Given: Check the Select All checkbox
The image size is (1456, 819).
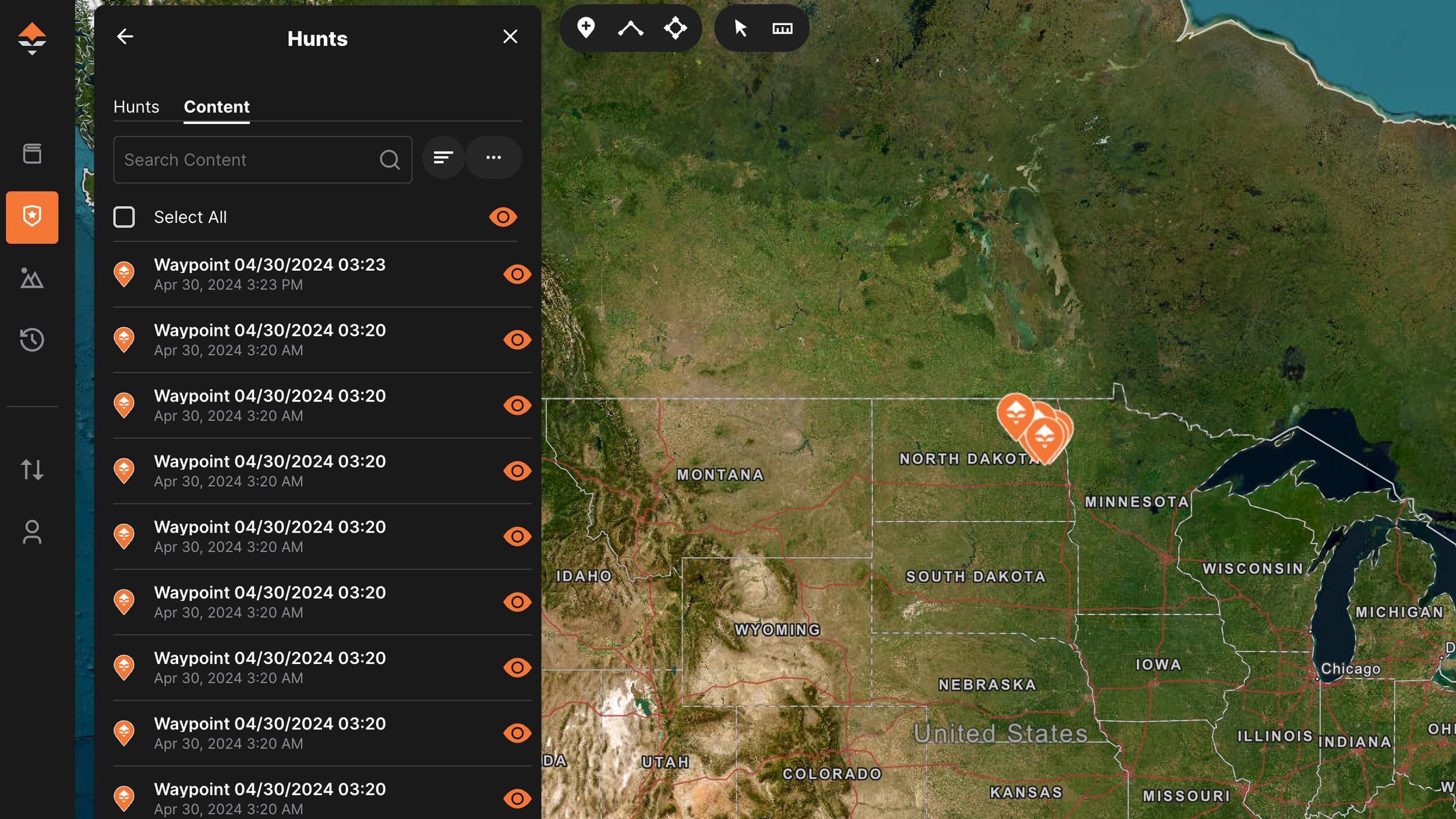Looking at the screenshot, I should point(124,216).
